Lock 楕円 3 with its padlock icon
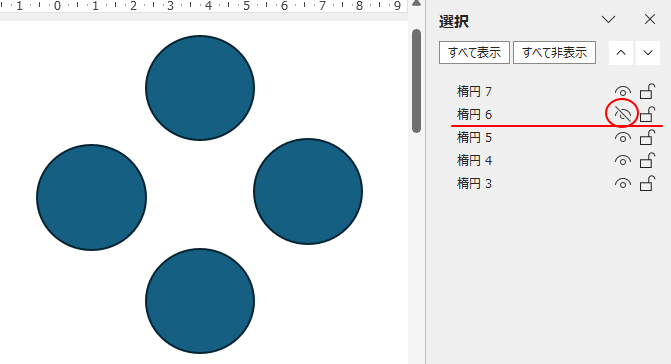Image resolution: width=671 pixels, height=364 pixels. (647, 183)
